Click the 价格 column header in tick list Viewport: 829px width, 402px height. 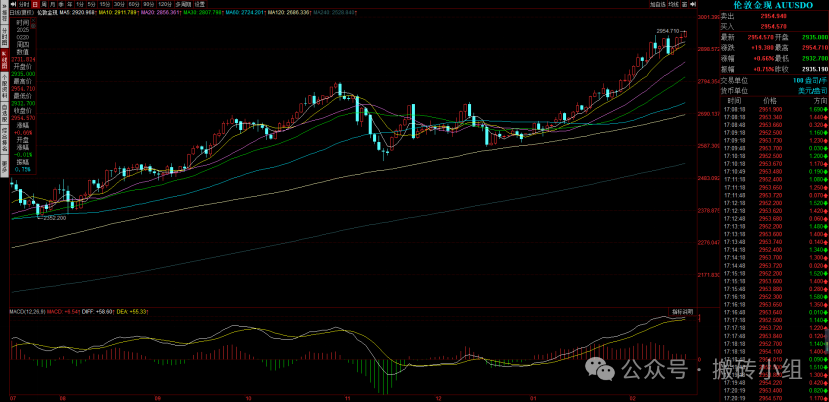pyautogui.click(x=770, y=100)
